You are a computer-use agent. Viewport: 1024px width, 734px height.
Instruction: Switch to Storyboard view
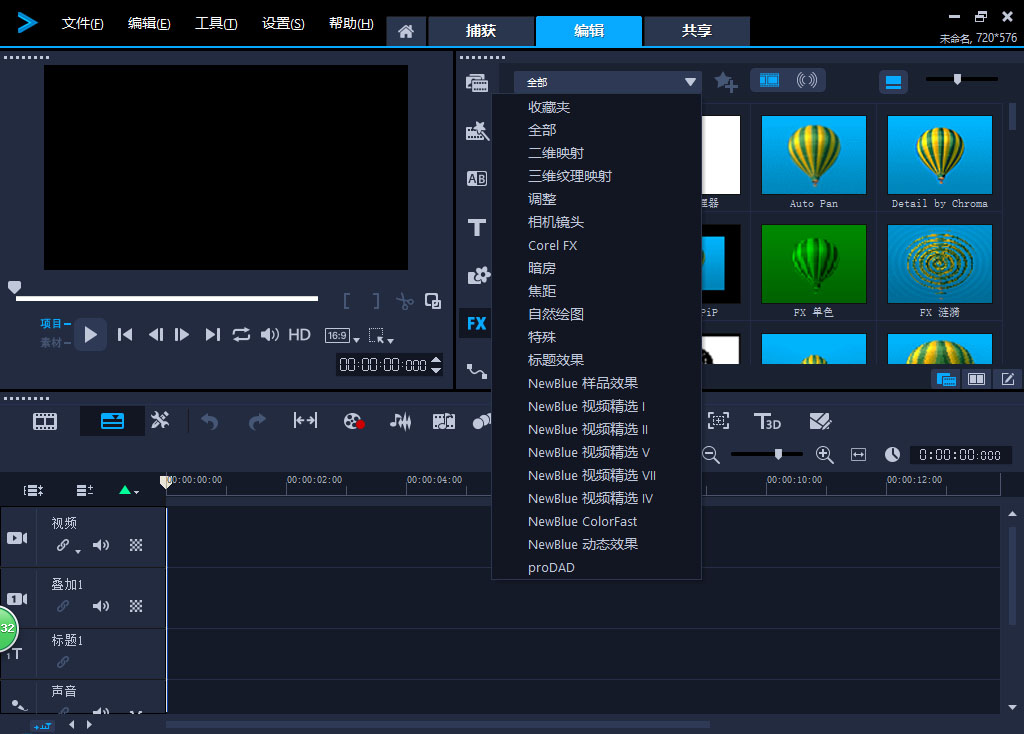[45, 422]
